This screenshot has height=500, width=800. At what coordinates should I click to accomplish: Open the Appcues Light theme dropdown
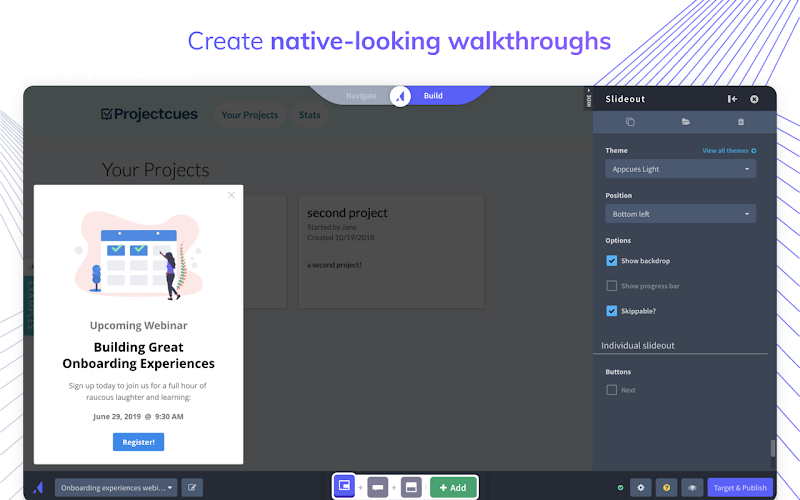pyautogui.click(x=681, y=169)
